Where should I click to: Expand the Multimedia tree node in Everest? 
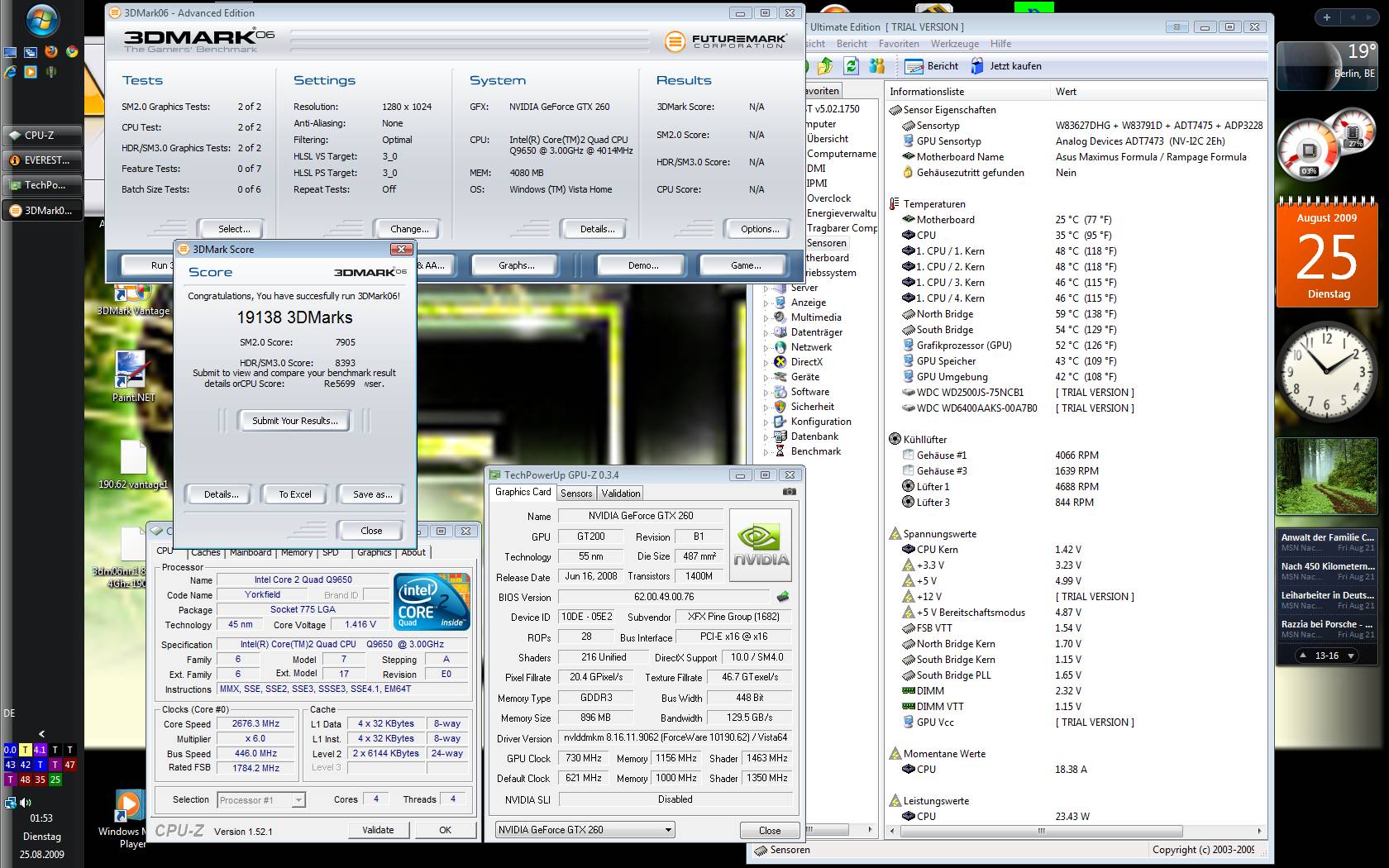pos(766,318)
